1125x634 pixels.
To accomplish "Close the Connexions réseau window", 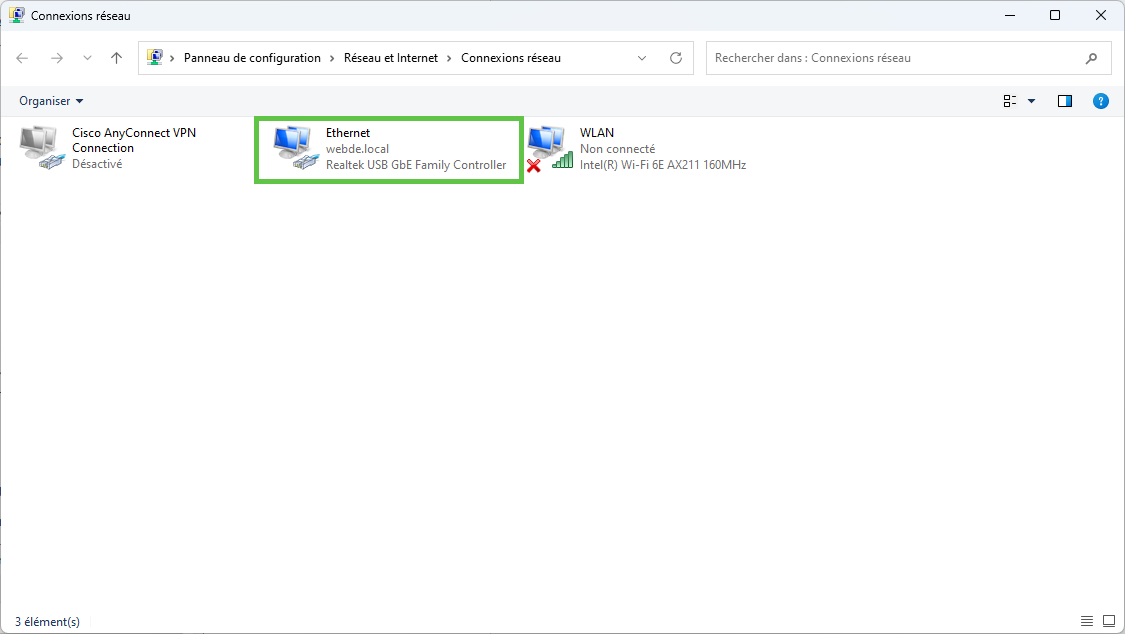I will tap(1101, 15).
